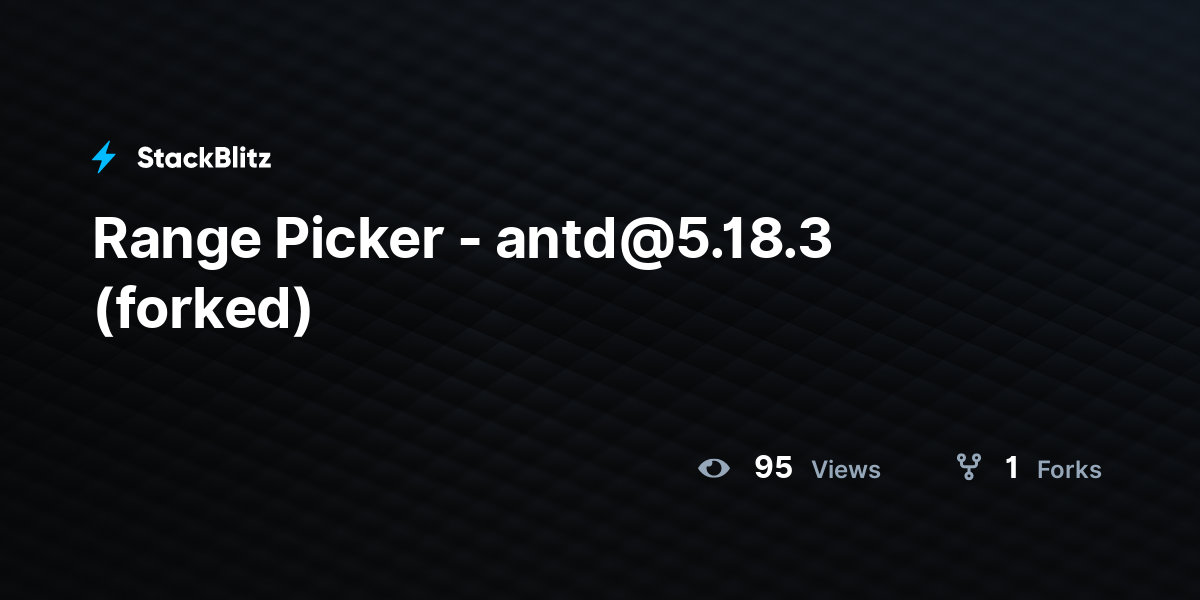
Task: Click the opening parenthesis of "(forked)"
Action: tap(102, 312)
